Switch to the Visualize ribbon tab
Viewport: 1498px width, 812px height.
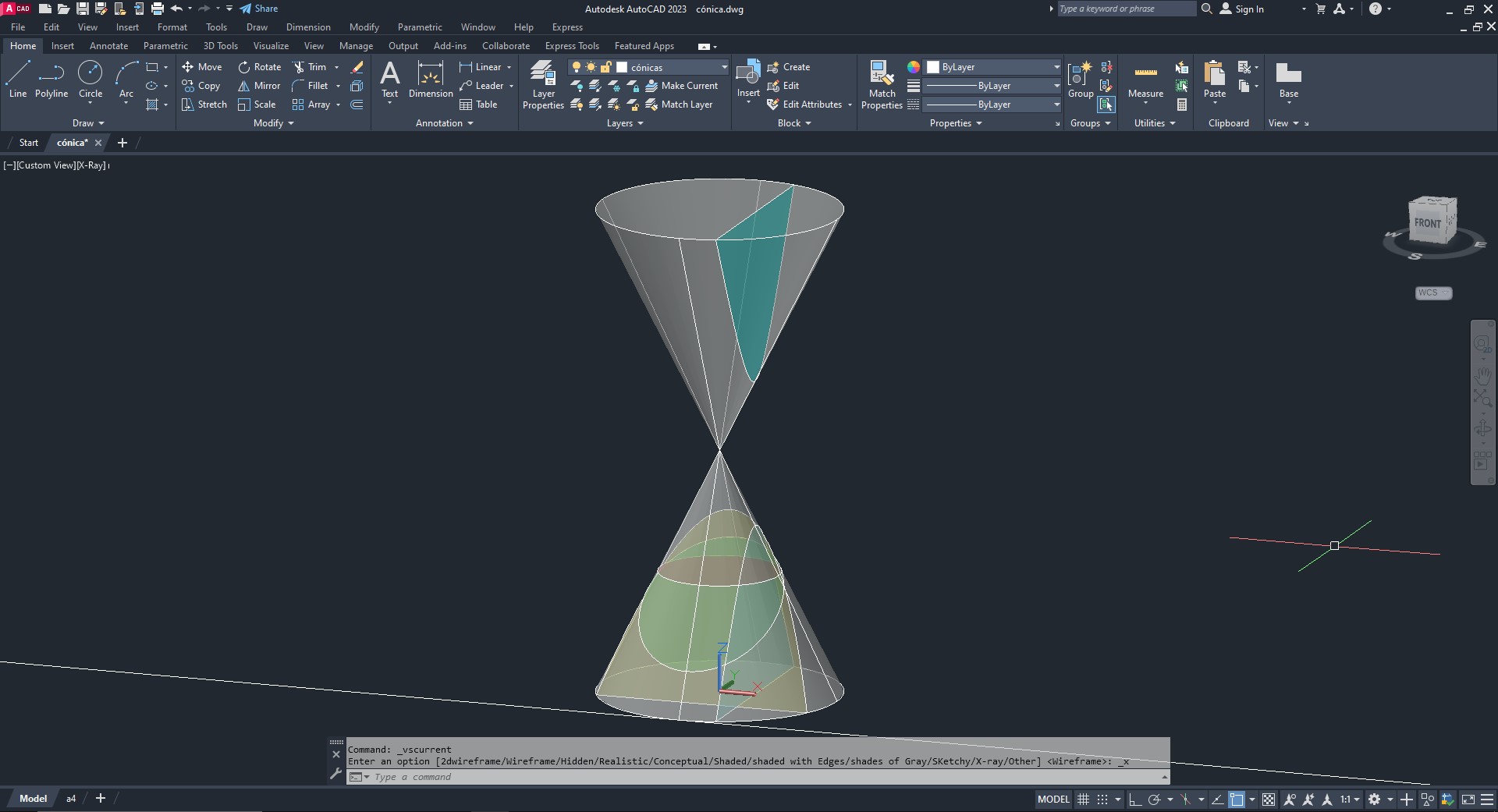(271, 46)
